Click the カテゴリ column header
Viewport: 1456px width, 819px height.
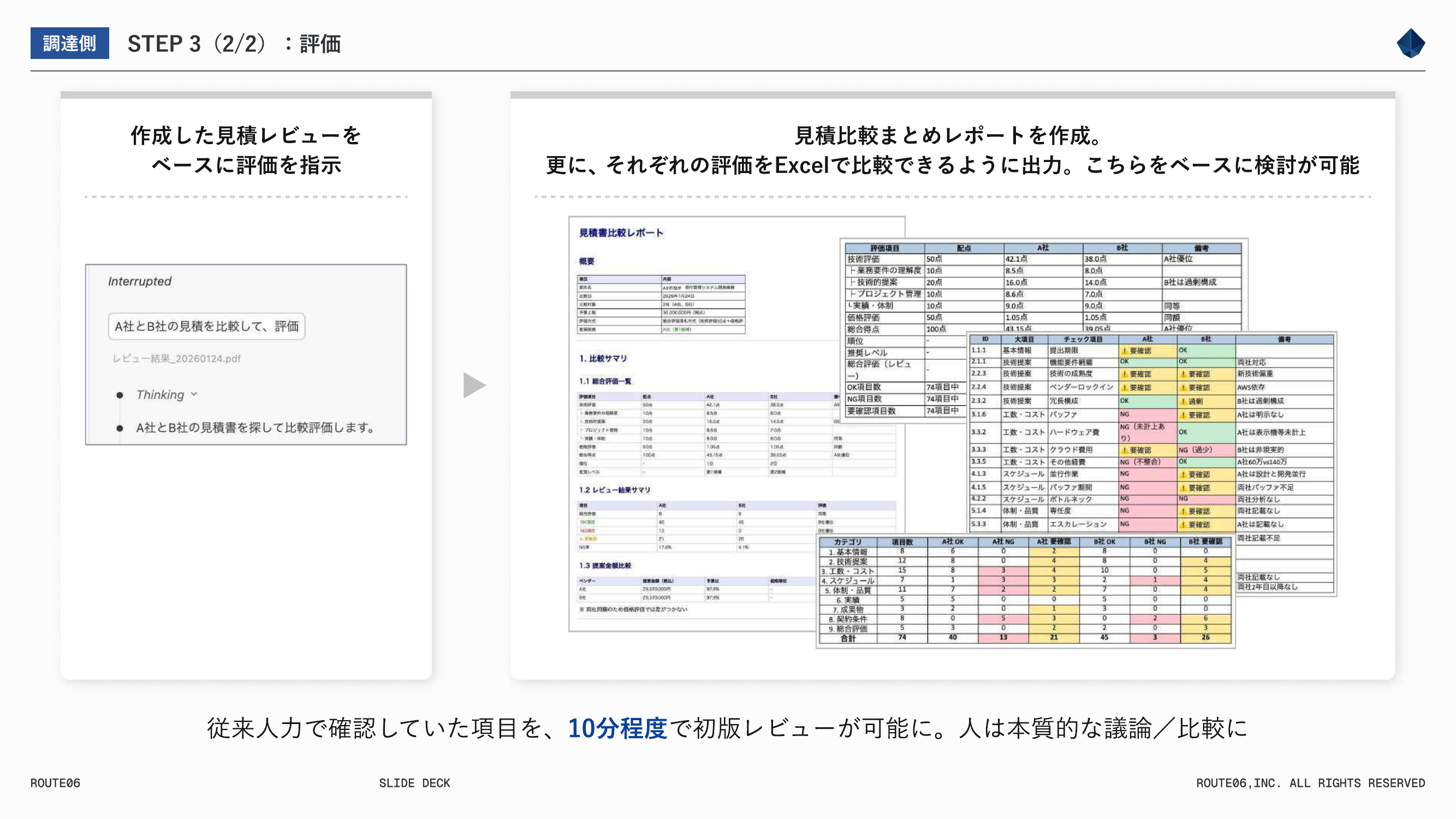click(x=847, y=542)
